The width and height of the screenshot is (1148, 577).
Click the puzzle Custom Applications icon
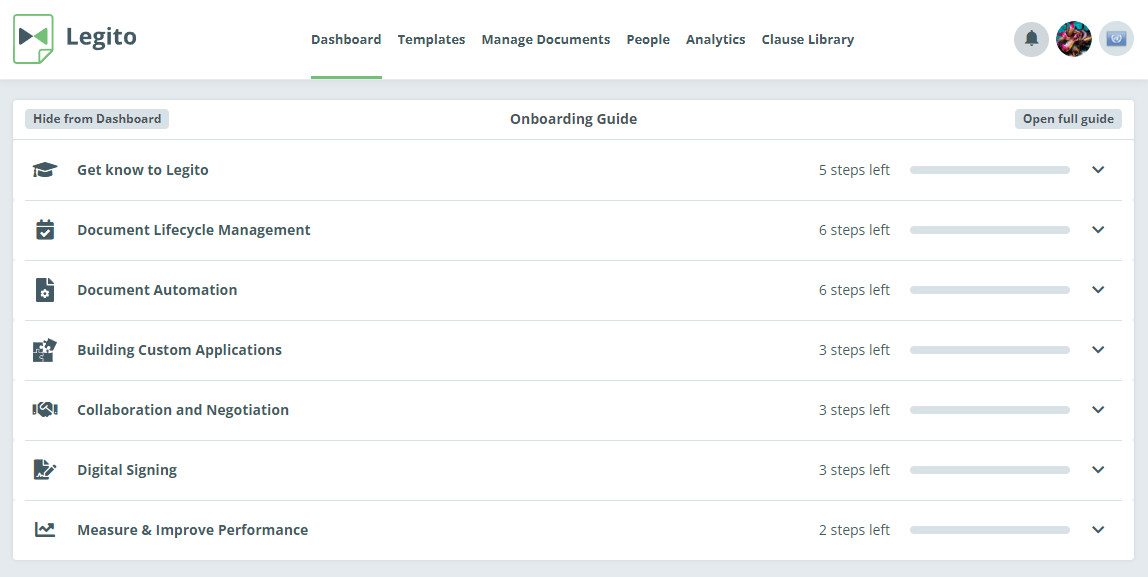point(45,350)
